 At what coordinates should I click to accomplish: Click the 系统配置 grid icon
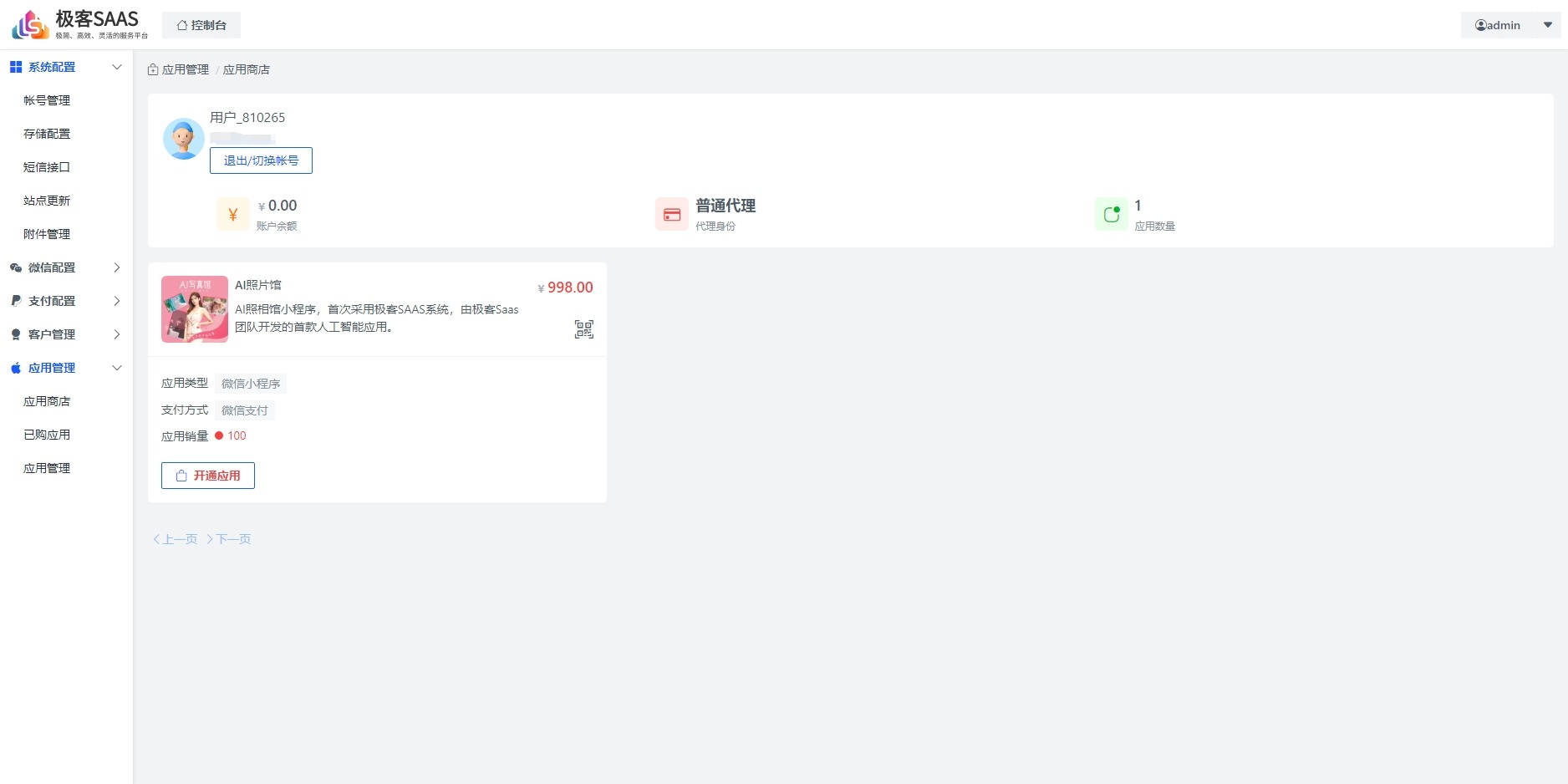point(16,67)
